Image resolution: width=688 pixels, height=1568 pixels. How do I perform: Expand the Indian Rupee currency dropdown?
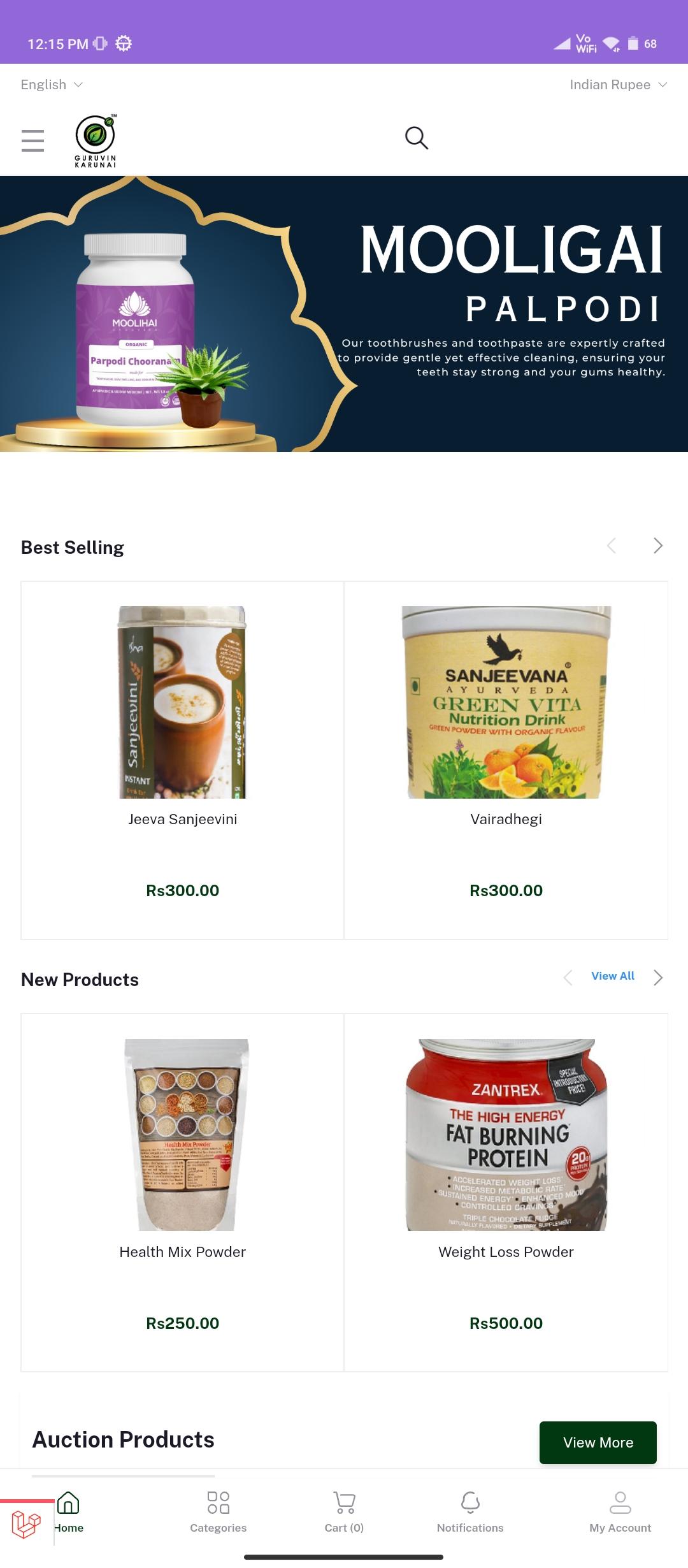618,85
